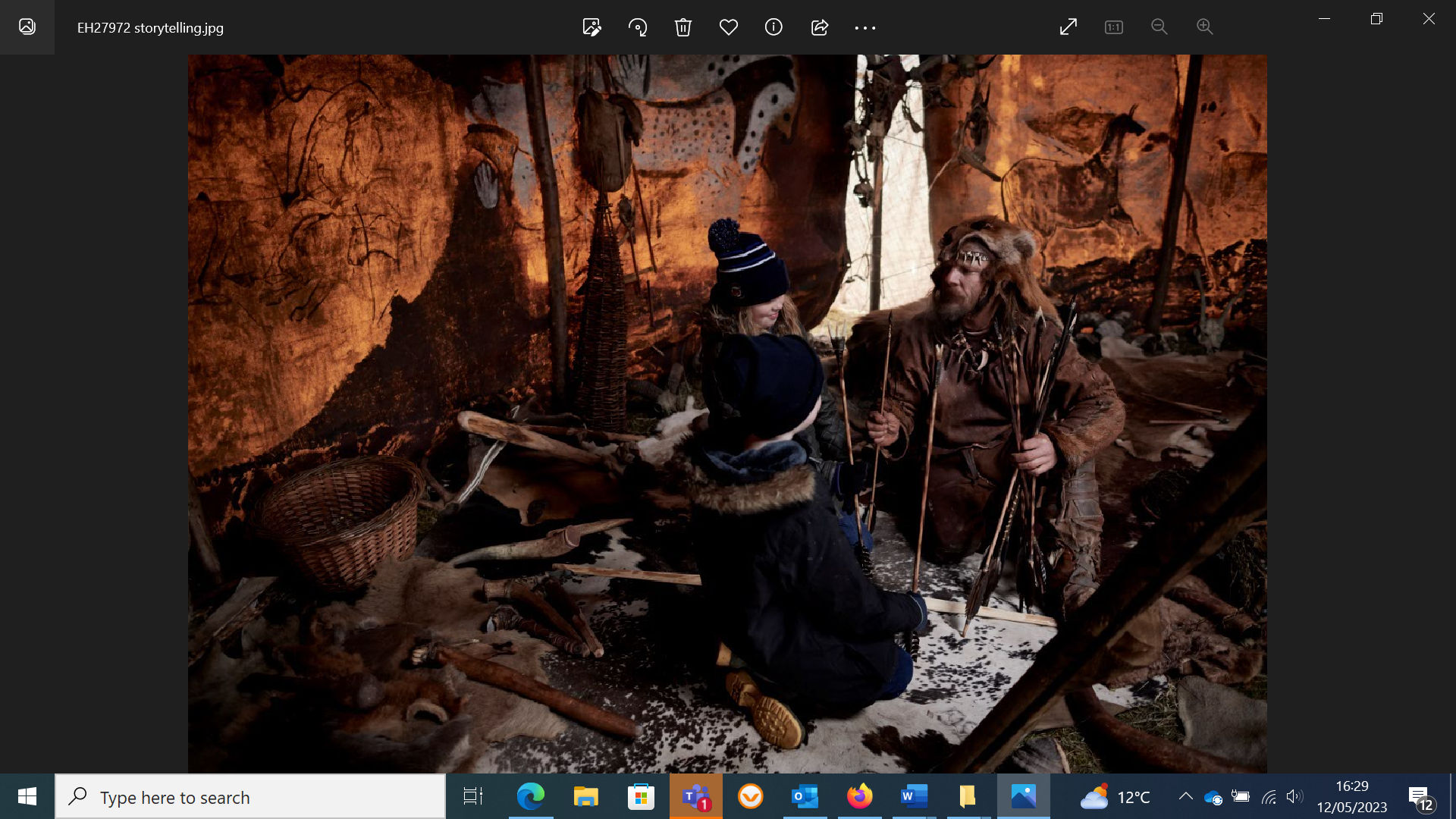Zoom out of the photo
This screenshot has height=819, width=1456.
1159,27
